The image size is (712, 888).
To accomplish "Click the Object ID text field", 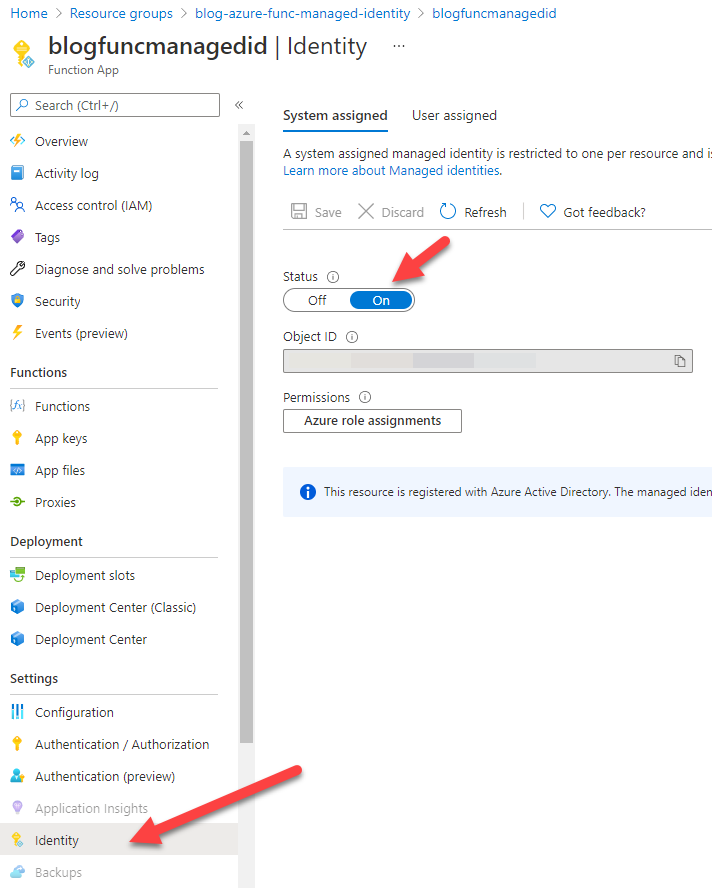I will [x=488, y=361].
